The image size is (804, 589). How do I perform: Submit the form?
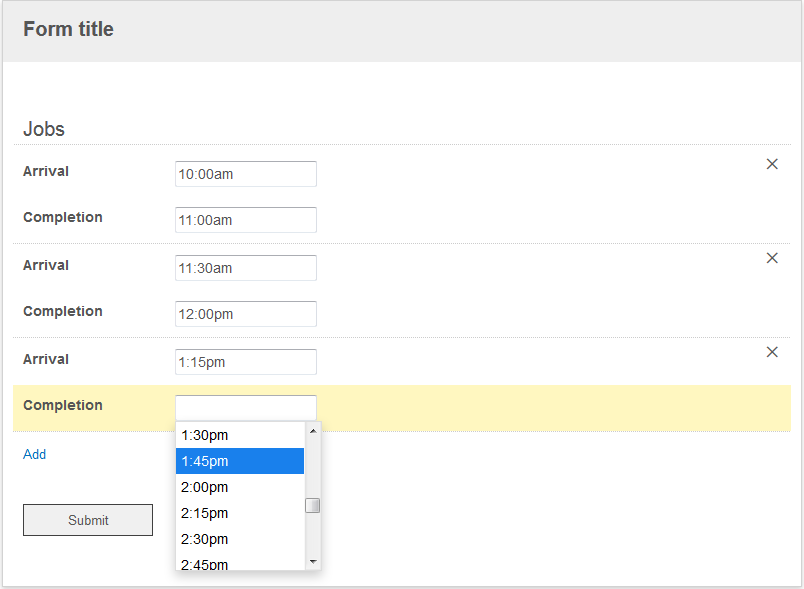pyautogui.click(x=88, y=520)
